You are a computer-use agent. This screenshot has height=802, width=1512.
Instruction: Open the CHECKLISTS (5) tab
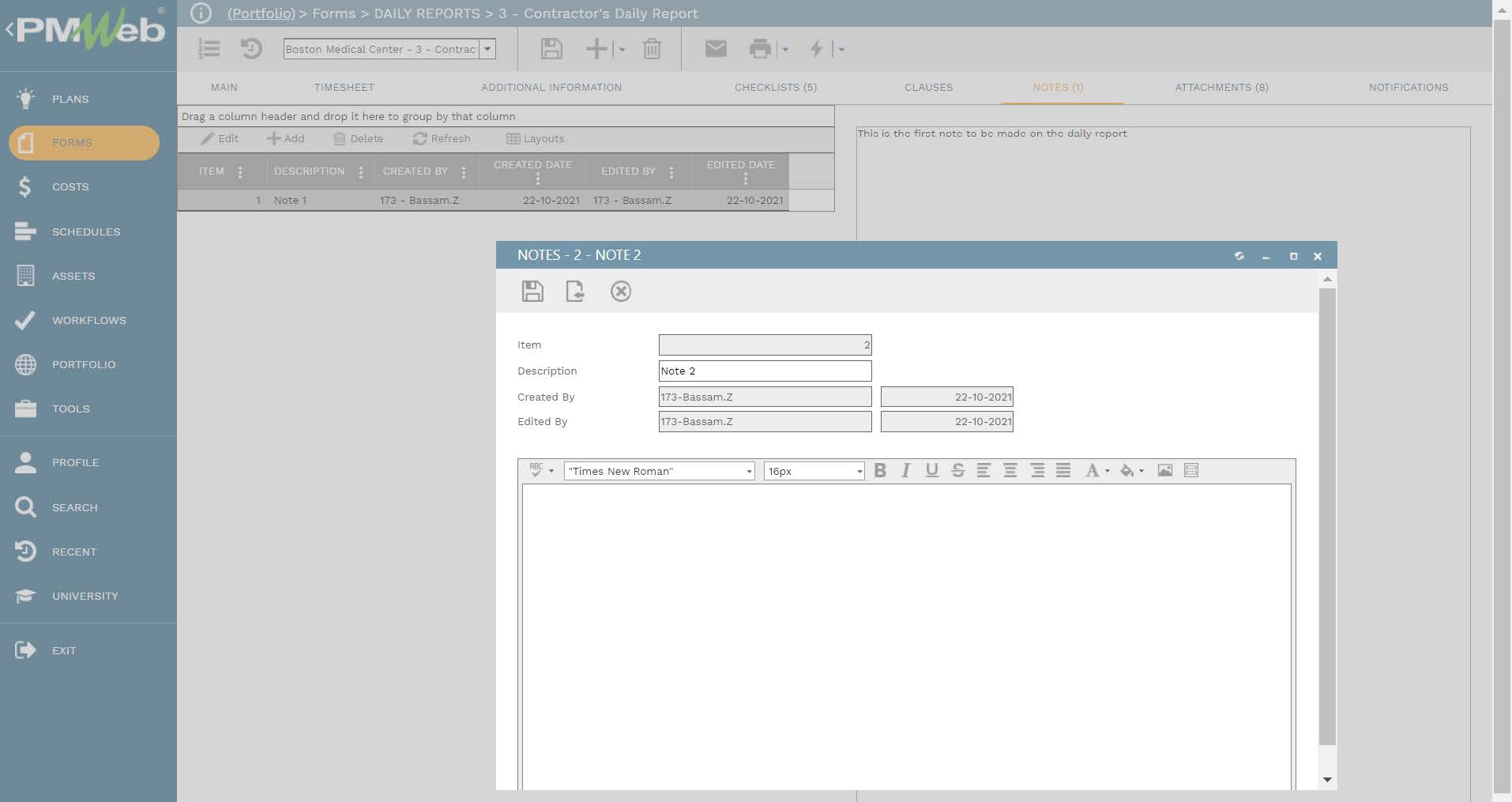(776, 87)
